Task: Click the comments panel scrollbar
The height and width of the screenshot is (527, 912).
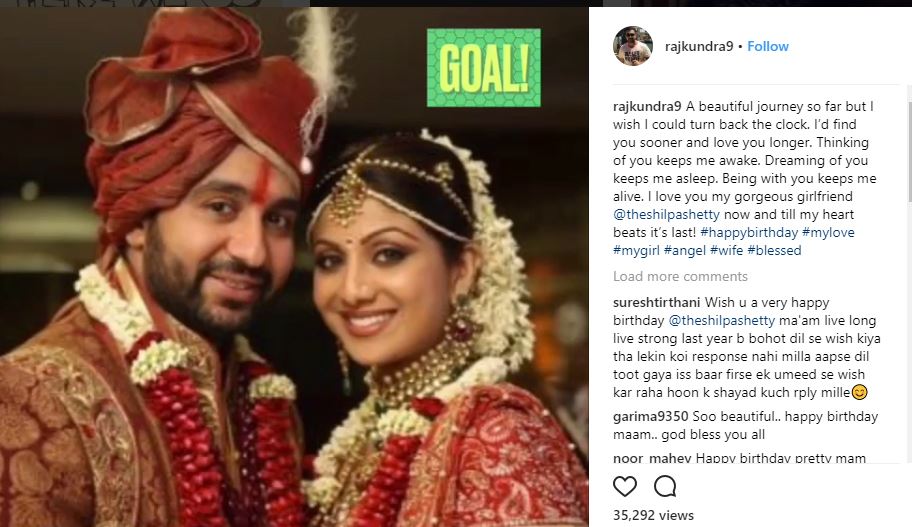Action: (909, 151)
